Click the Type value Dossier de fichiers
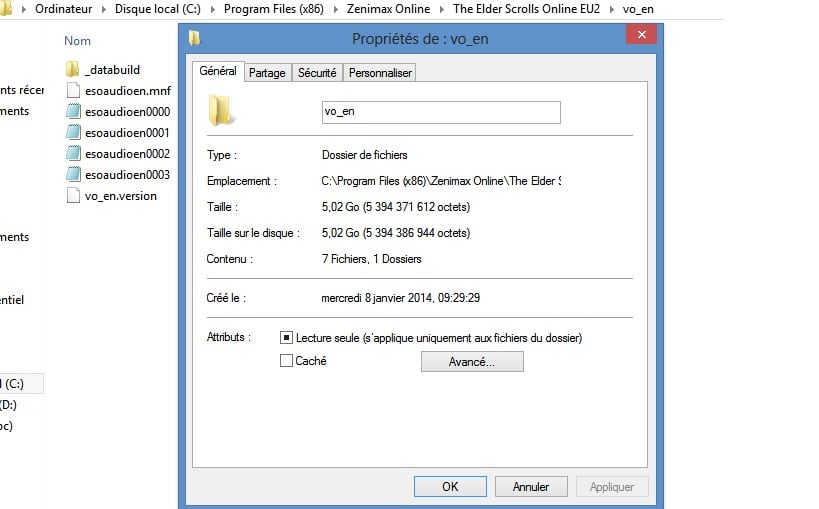The width and height of the screenshot is (819, 509). (365, 155)
